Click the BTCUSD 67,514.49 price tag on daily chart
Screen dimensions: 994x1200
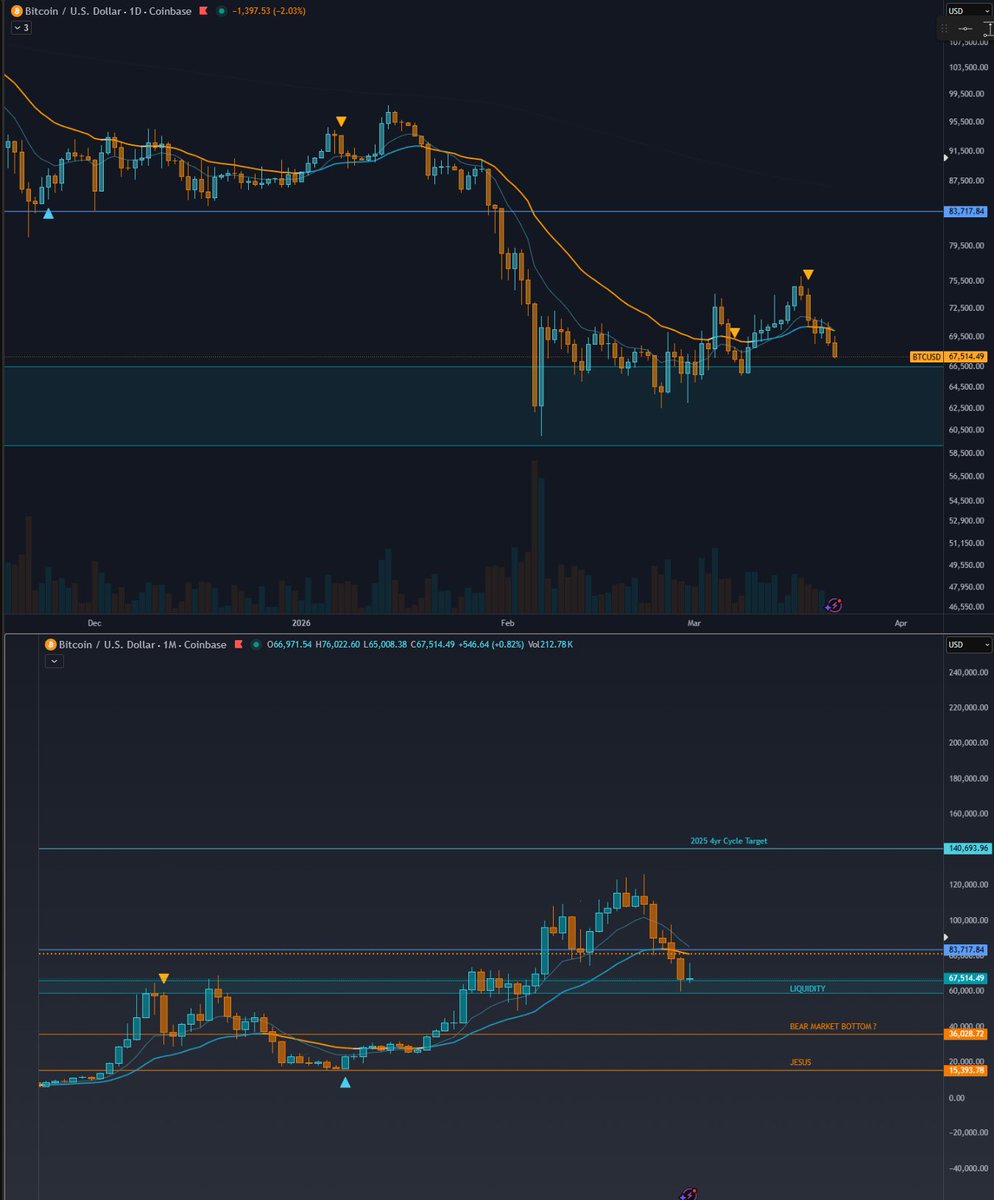pos(949,356)
